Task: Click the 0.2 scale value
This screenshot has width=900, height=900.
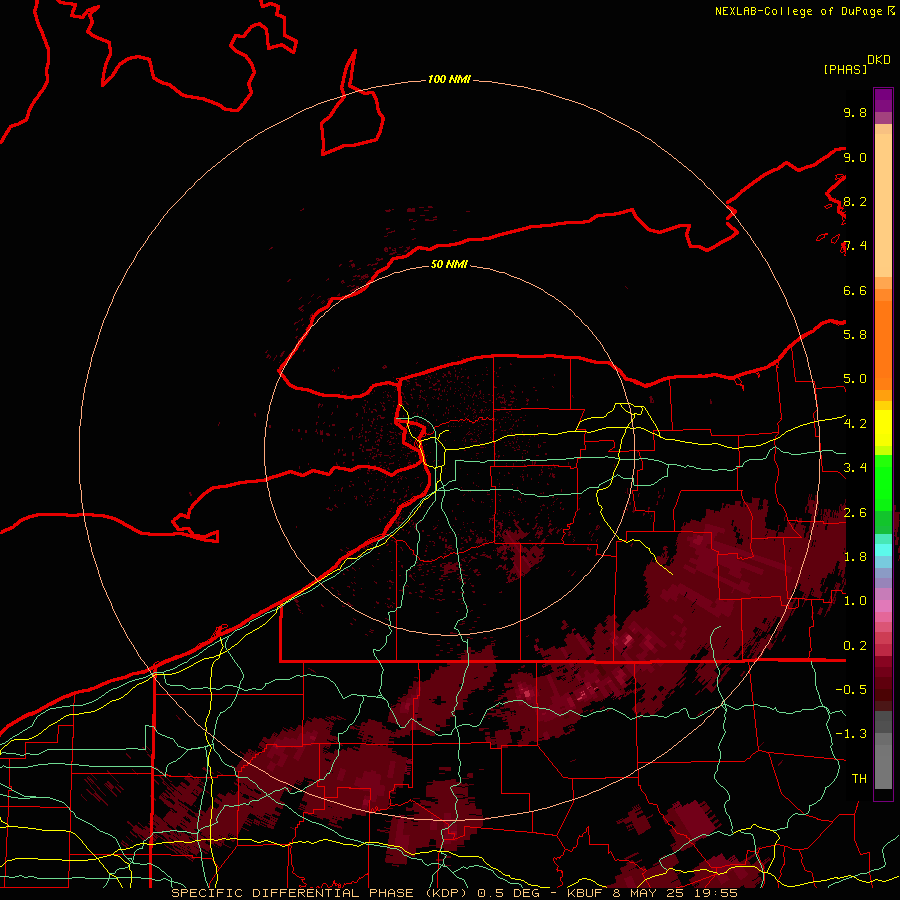Action: [x=855, y=646]
